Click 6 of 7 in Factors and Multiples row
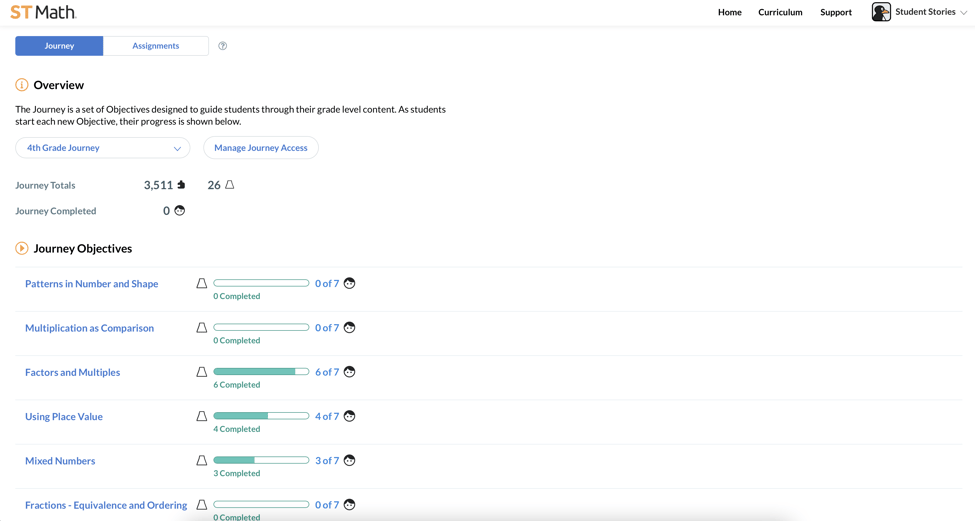The height and width of the screenshot is (521, 975). click(x=327, y=372)
